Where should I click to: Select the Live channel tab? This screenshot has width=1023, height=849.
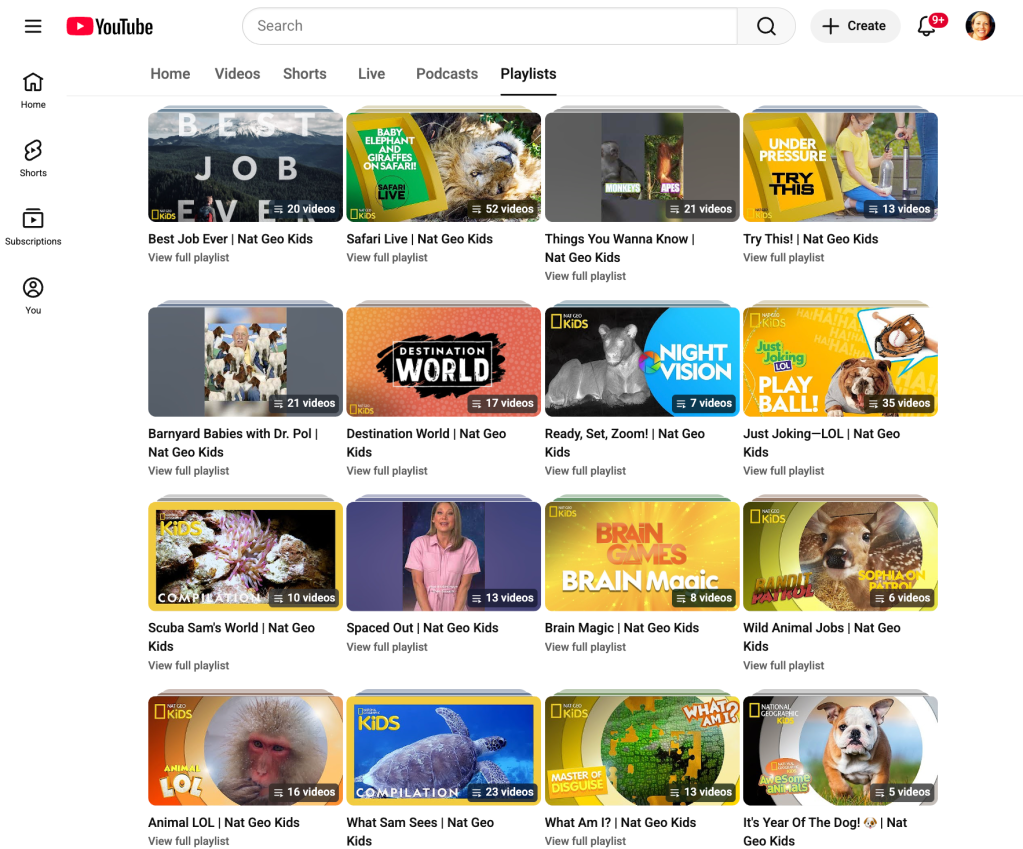pos(371,74)
